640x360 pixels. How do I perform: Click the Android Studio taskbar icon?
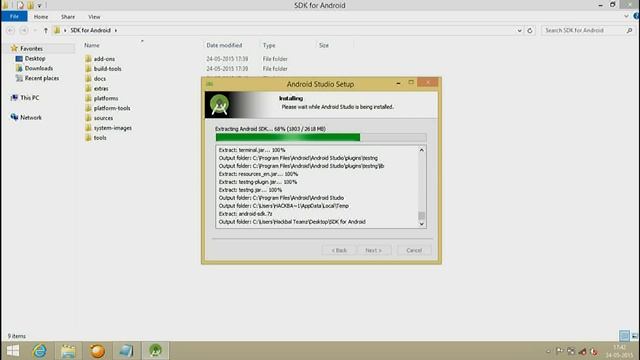pyautogui.click(x=155, y=351)
